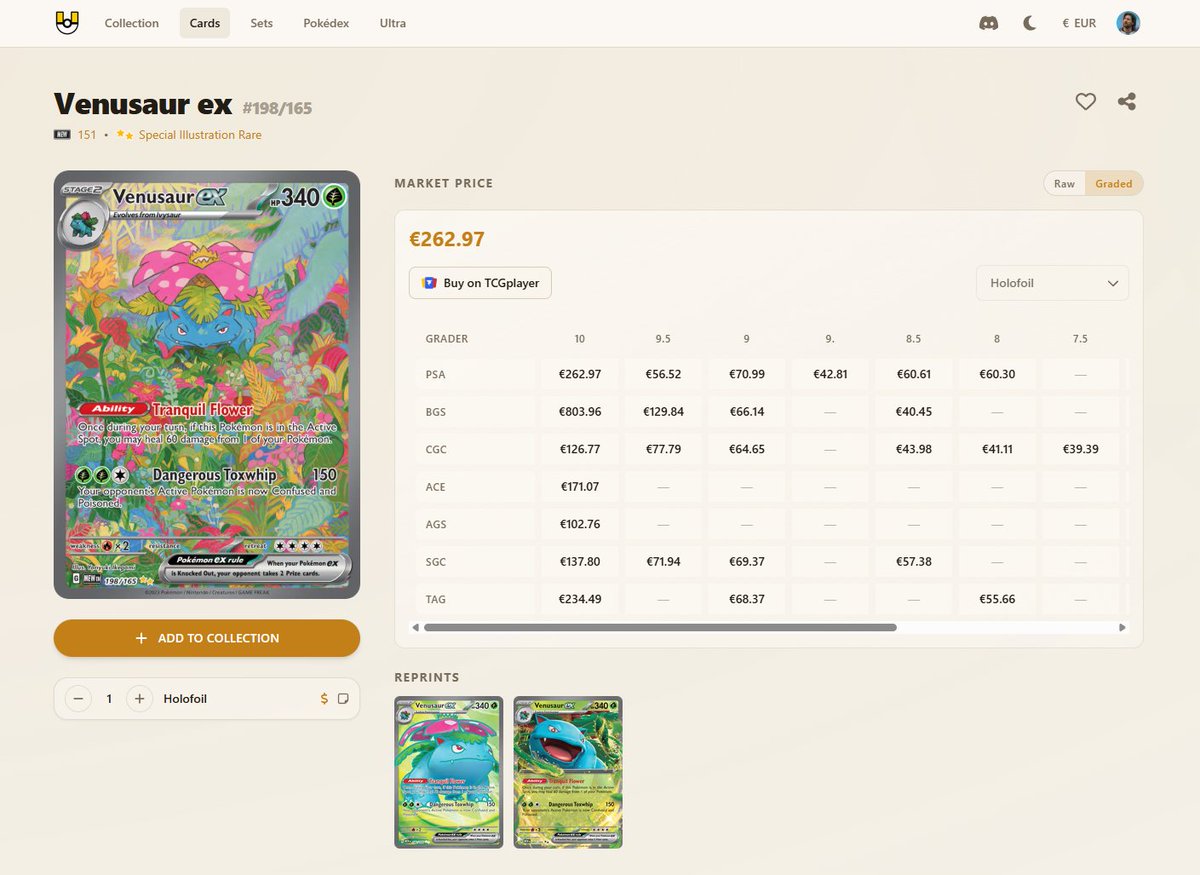Click SGC 9.5 price €71.94
The width and height of the screenshot is (1200, 875).
pos(663,562)
